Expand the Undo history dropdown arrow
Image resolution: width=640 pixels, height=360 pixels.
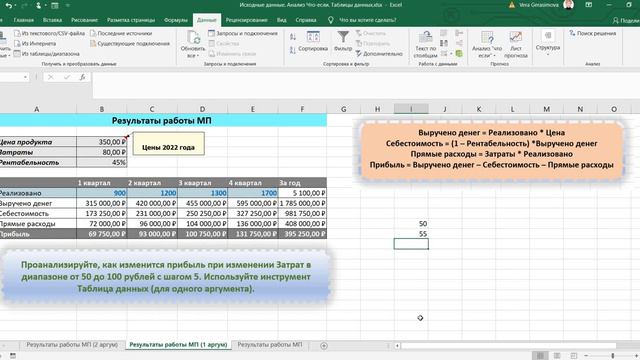click(x=15, y=5)
